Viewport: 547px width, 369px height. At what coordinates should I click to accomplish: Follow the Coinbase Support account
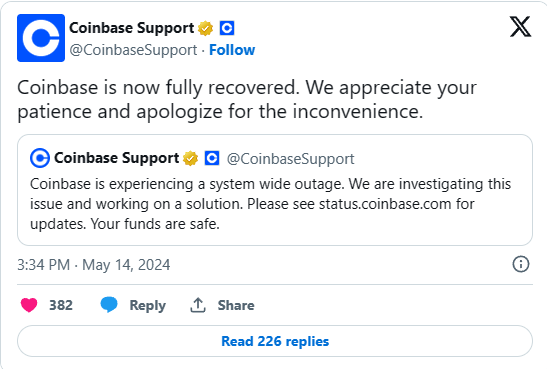tap(232, 50)
